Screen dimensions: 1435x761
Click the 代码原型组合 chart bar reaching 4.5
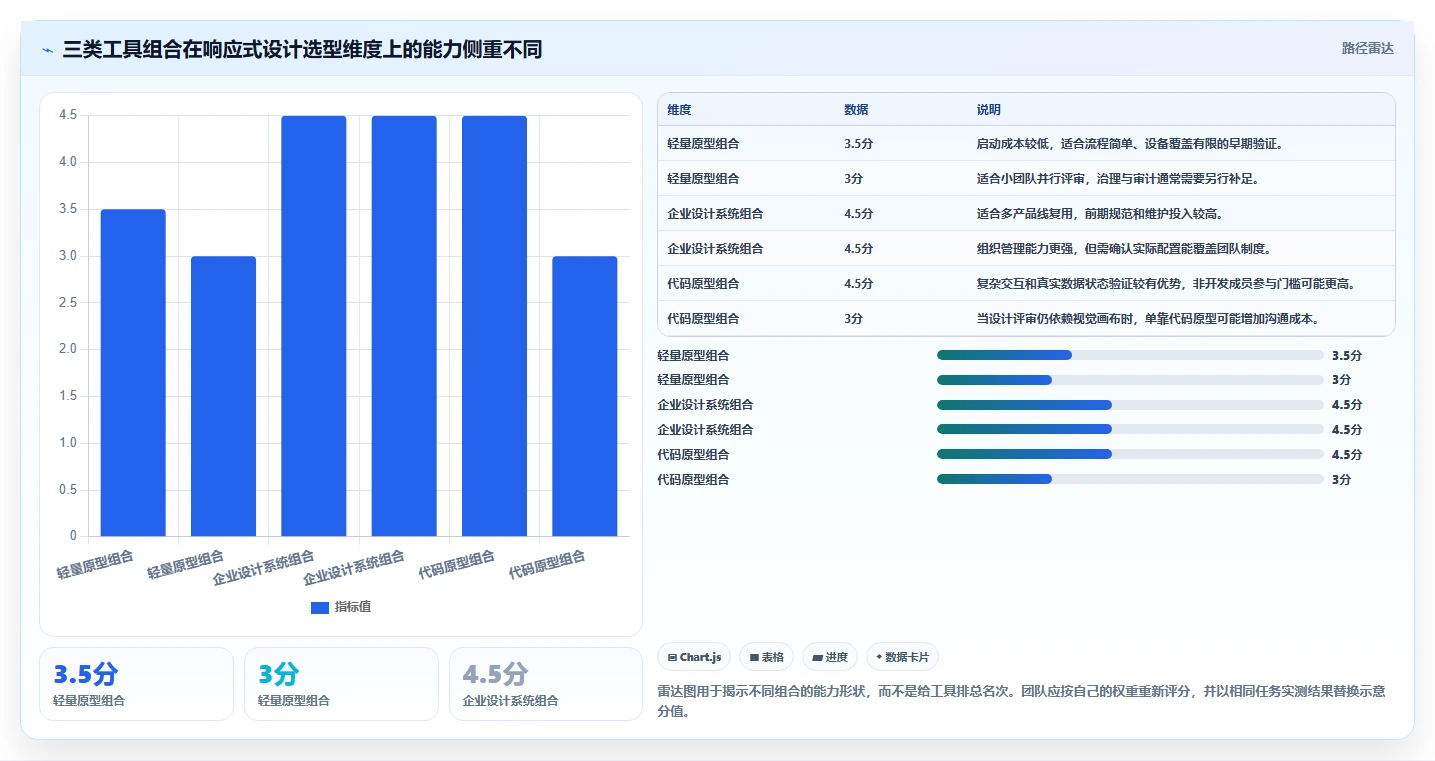(x=494, y=326)
